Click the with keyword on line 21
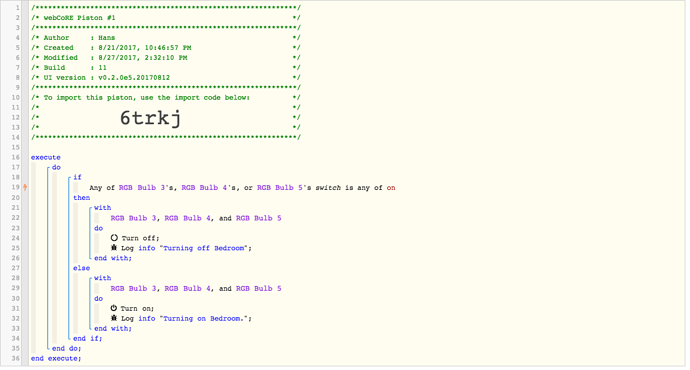Image resolution: width=690 pixels, height=370 pixels. [103, 208]
